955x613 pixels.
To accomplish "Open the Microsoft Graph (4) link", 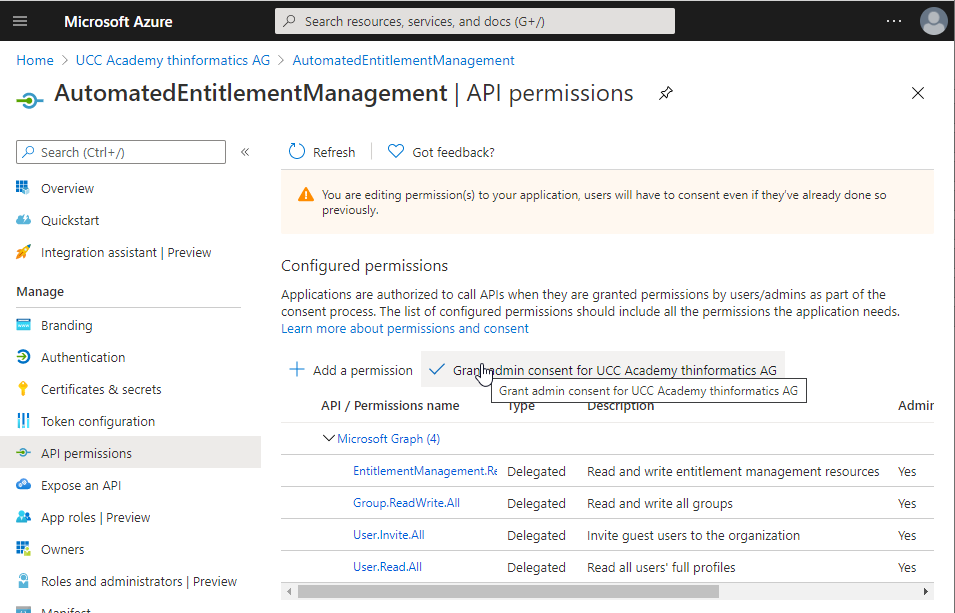I will 389,439.
